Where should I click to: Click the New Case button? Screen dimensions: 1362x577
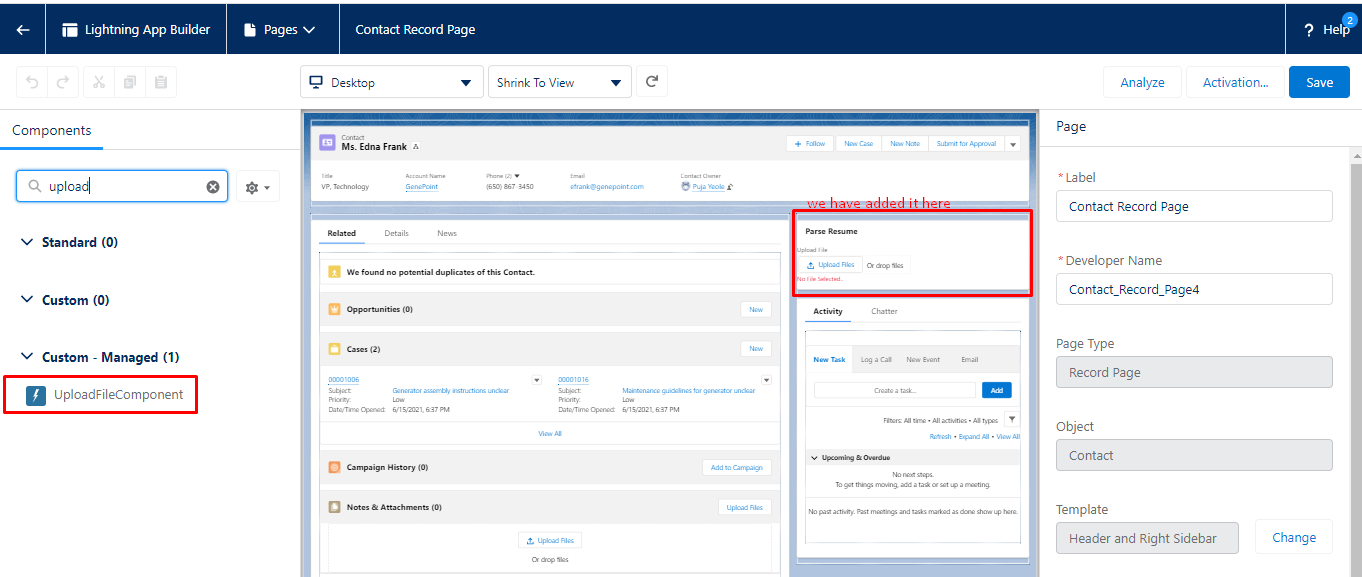click(858, 144)
